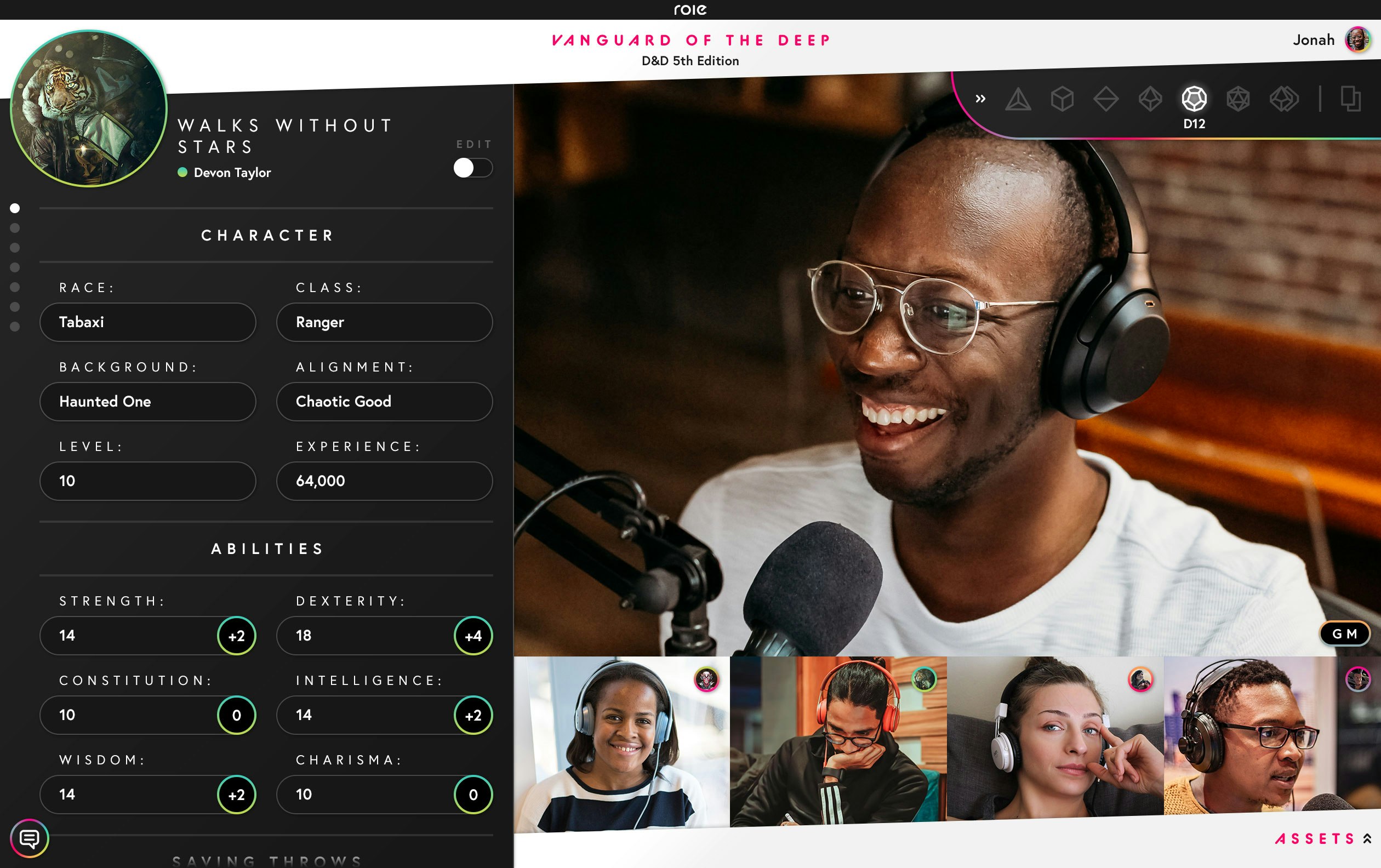The width and height of the screenshot is (1381, 868).
Task: Roll the D20 icosahedron die
Action: point(1237,99)
